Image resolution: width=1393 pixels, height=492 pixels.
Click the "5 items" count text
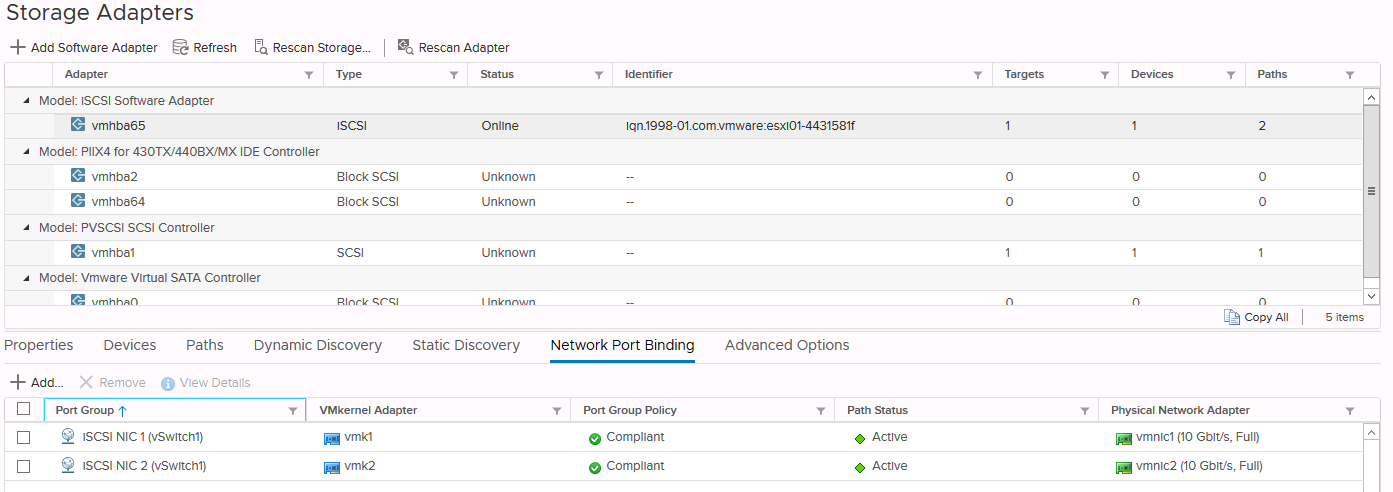click(x=1344, y=317)
